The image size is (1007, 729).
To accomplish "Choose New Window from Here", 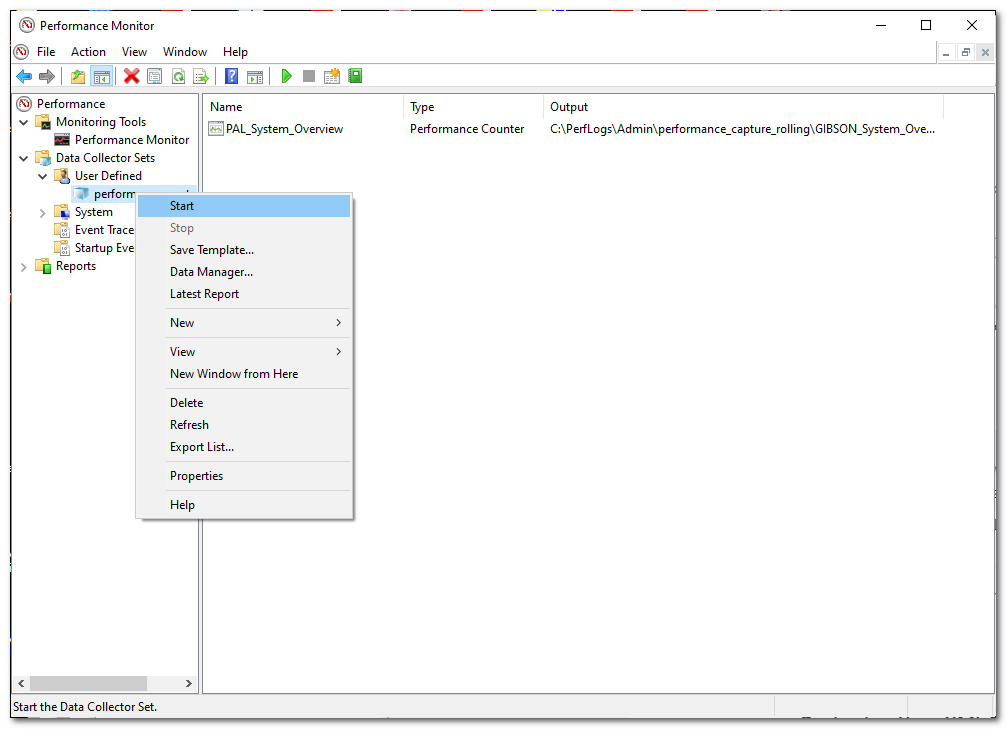I will pyautogui.click(x=245, y=374).
